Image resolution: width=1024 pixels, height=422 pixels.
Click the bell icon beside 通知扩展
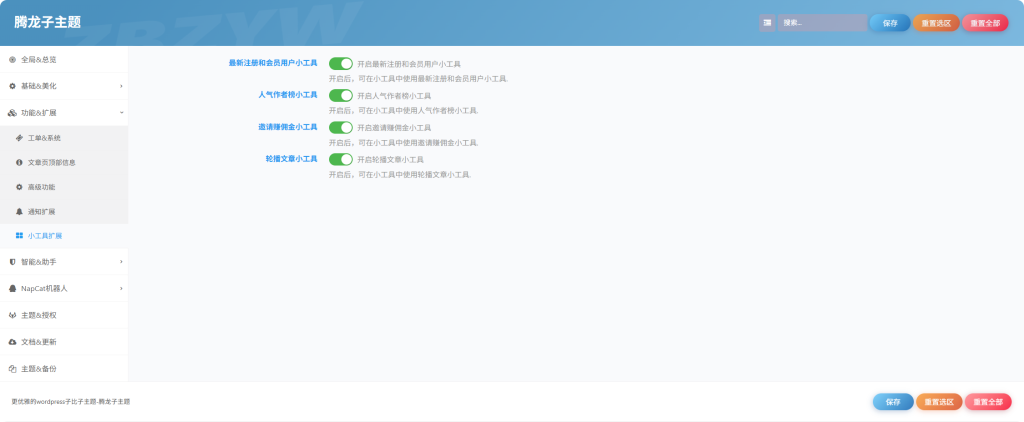click(x=20, y=211)
